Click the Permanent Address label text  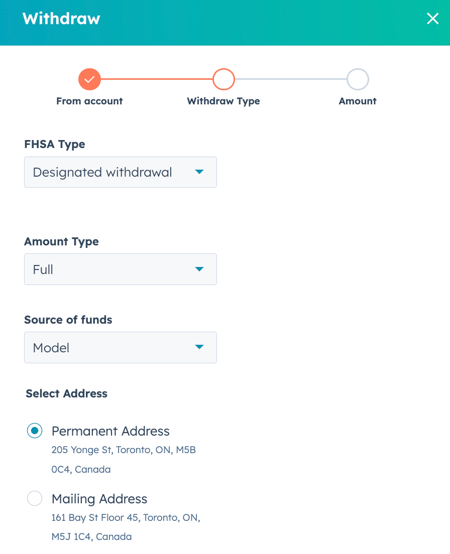(x=111, y=431)
